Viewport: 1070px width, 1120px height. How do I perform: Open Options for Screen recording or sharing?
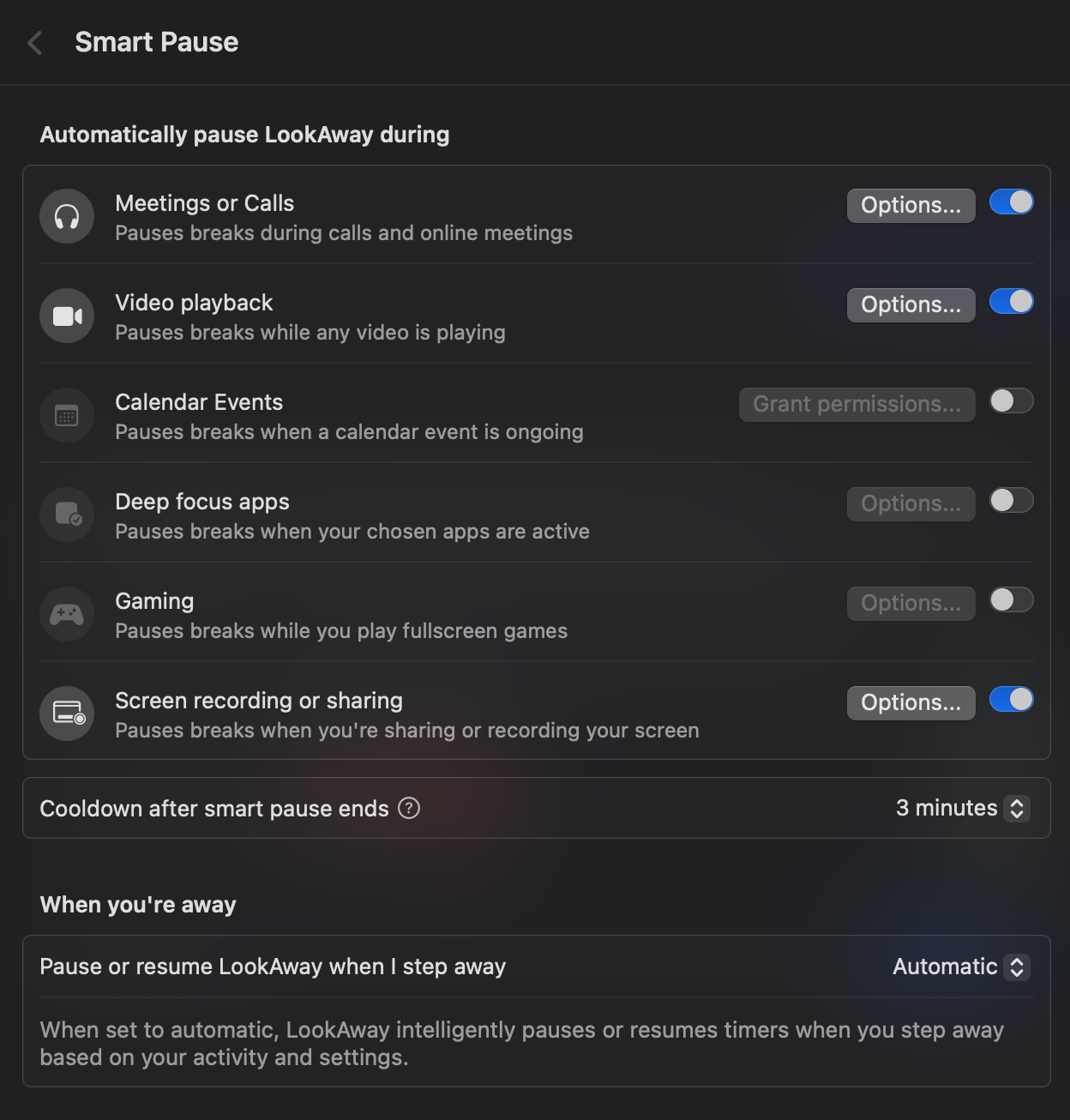point(911,703)
